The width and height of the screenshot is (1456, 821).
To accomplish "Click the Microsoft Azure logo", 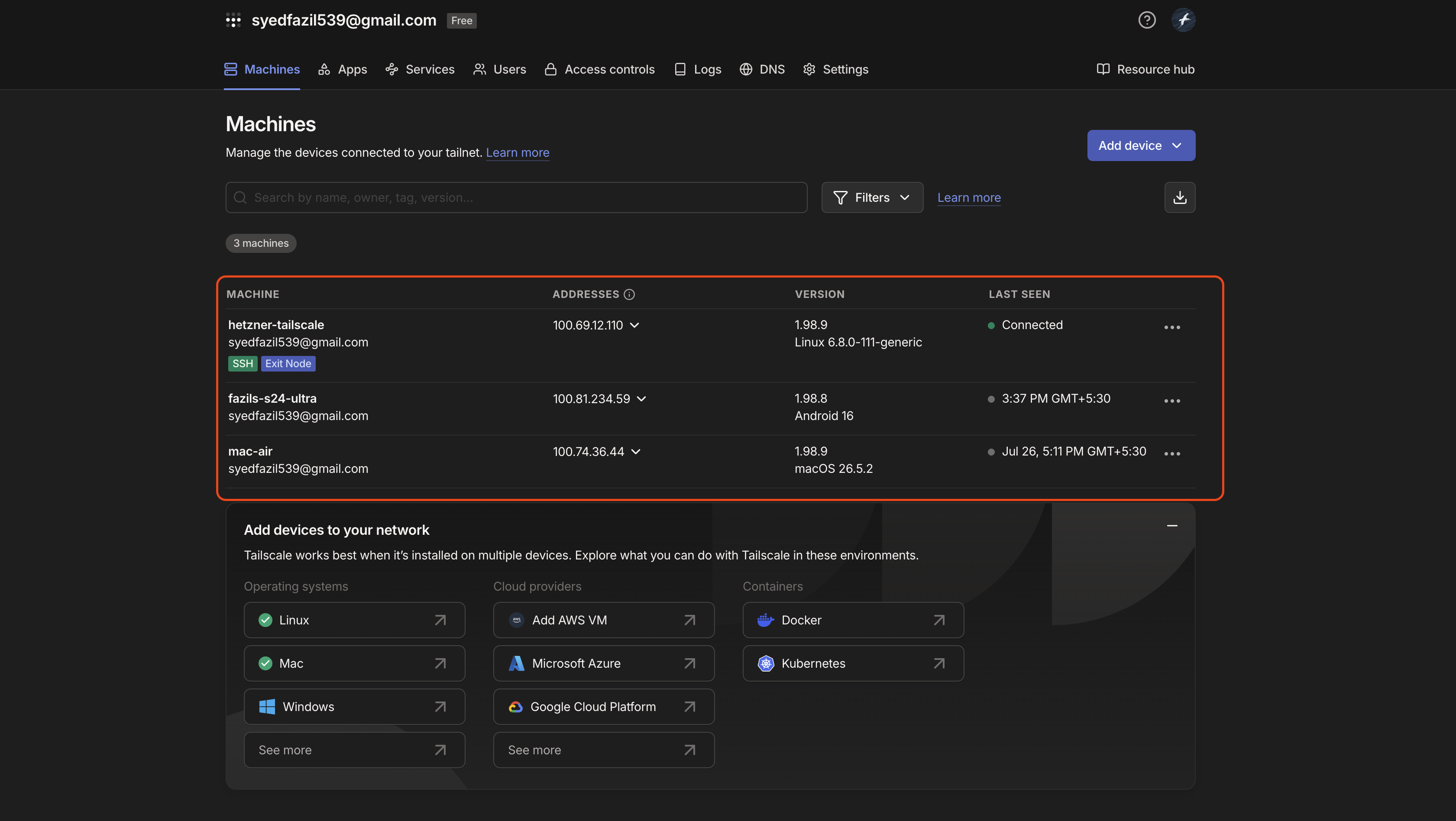I will tap(516, 663).
